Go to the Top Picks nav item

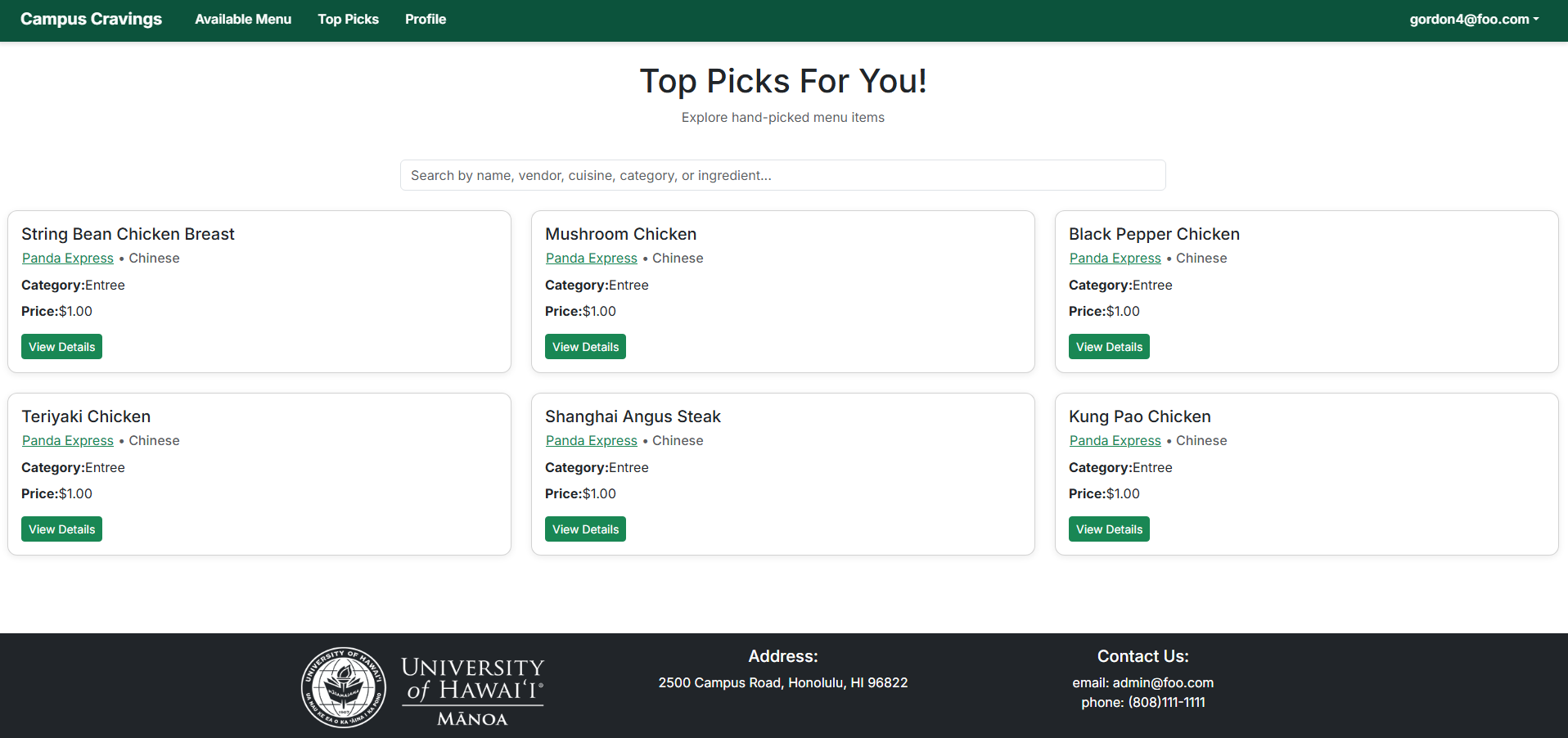tap(348, 20)
